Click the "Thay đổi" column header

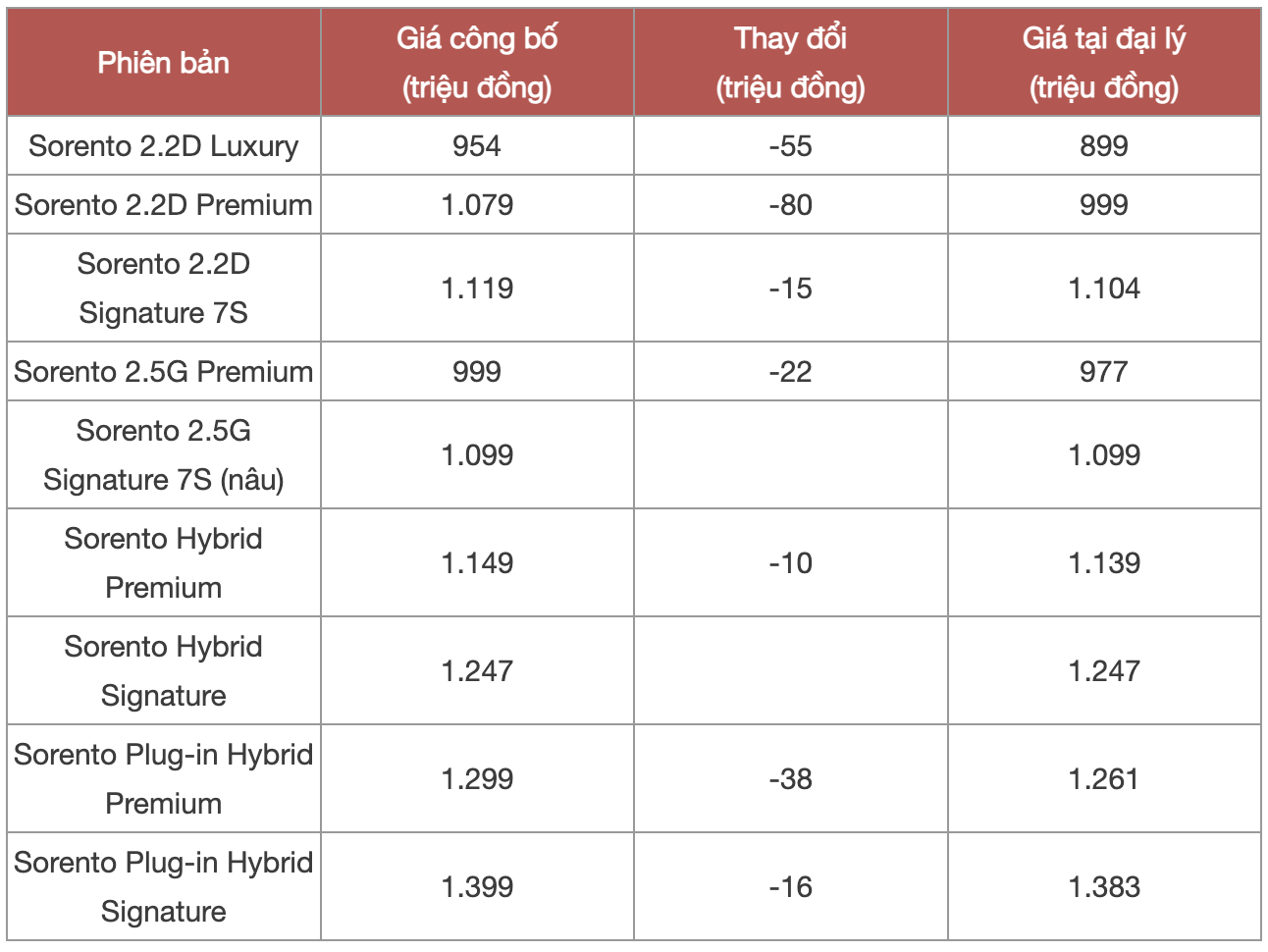pyautogui.click(x=790, y=63)
